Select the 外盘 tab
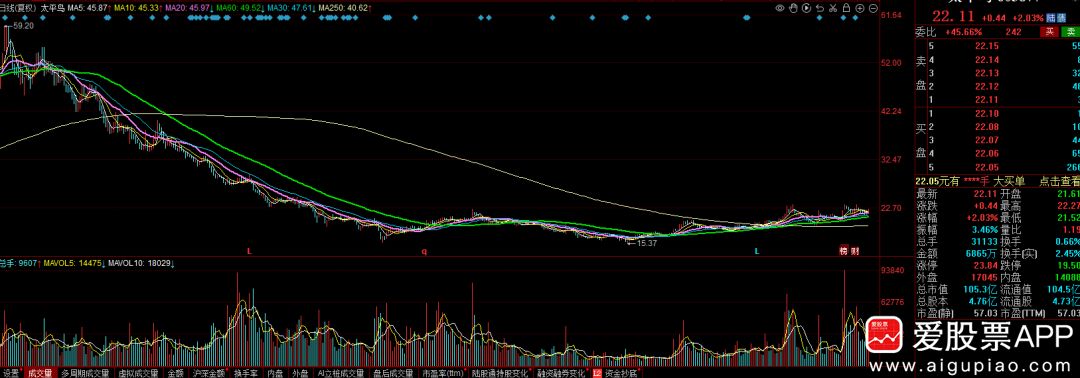 (300, 373)
